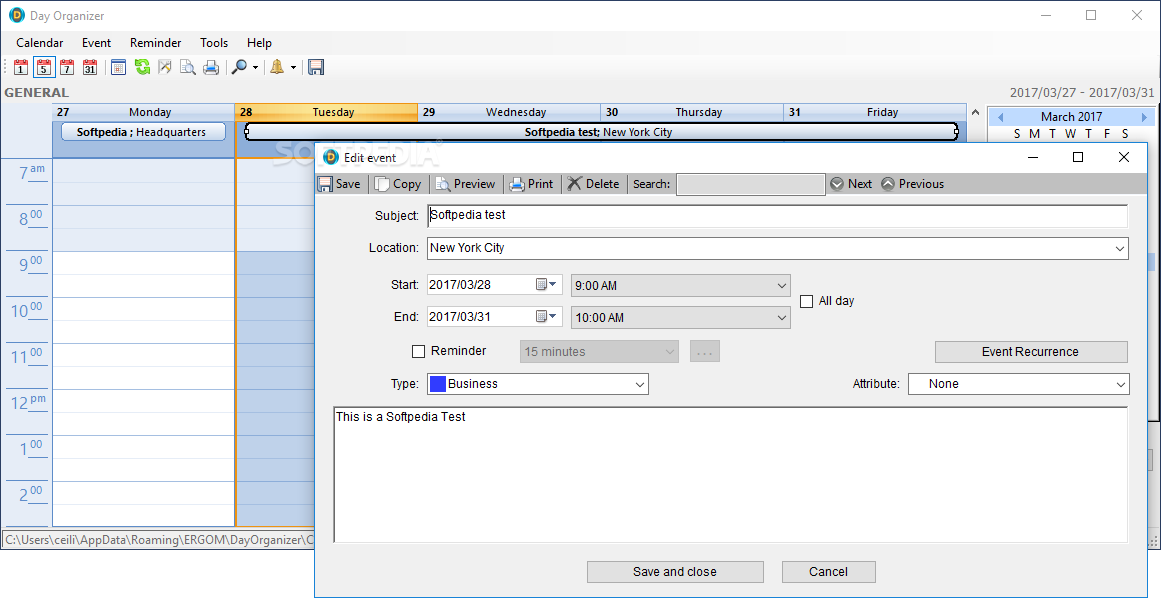This screenshot has height=598, width=1161.
Task: Open Event Recurrence settings
Action: [1031, 352]
